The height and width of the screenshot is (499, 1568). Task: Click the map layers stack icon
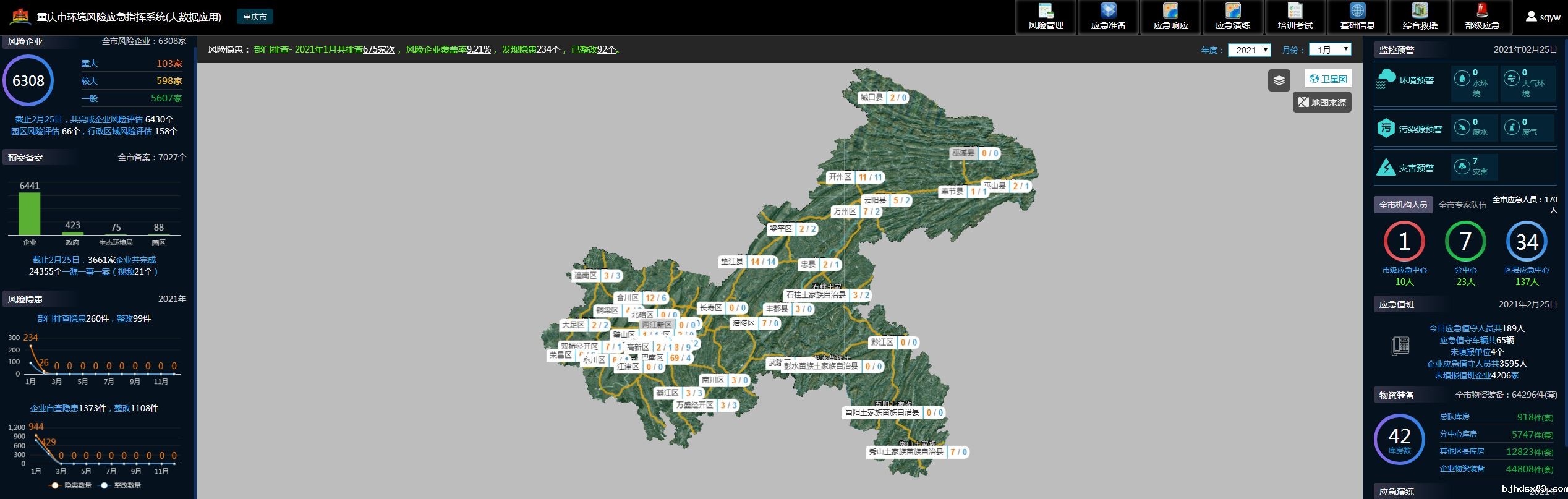click(x=1279, y=80)
